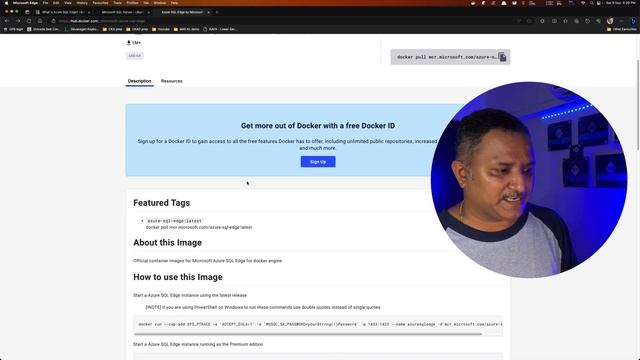Open a new tab with the plus icon

[x=217, y=12]
